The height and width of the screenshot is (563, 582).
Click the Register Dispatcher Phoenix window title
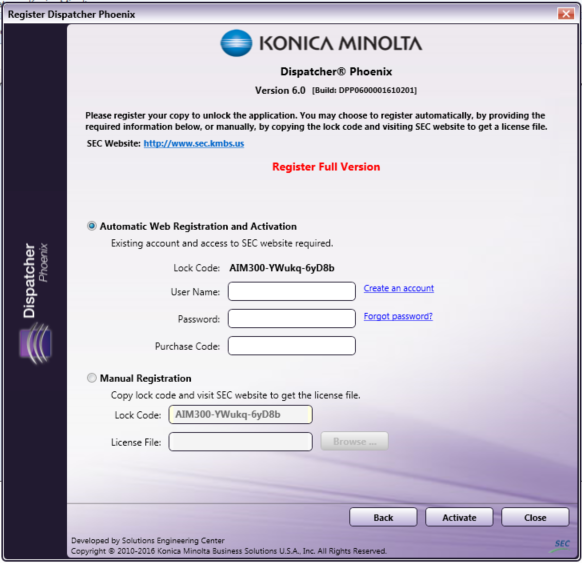[x=71, y=14]
